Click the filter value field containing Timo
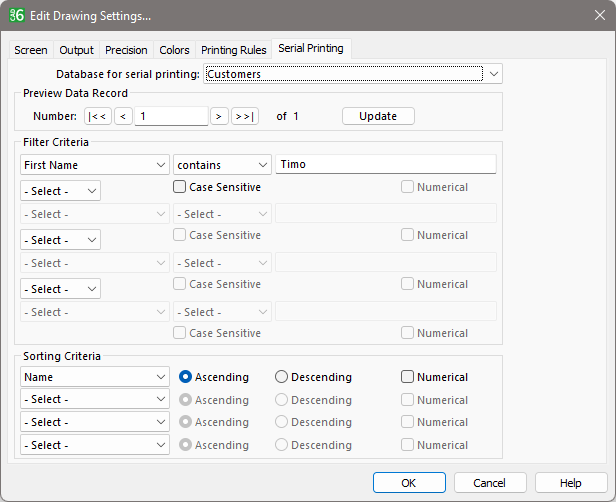This screenshot has height=502, width=616. [386, 164]
